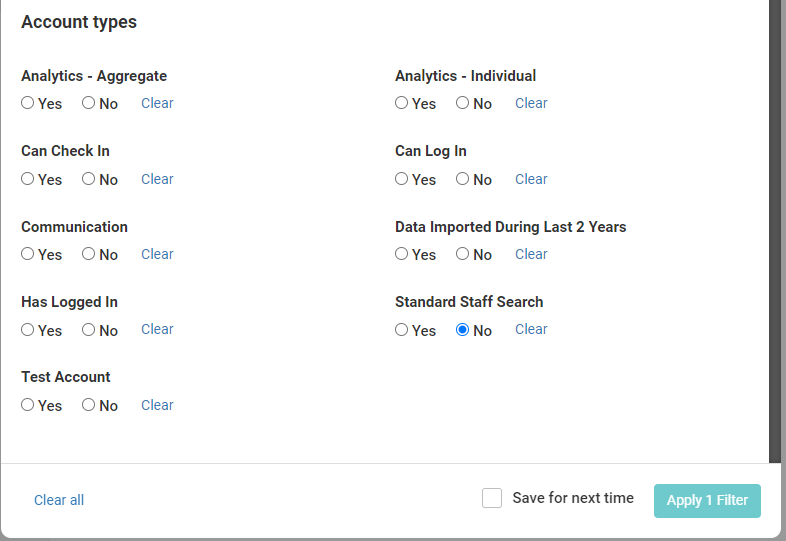
Task: Select Yes for Communication
Action: click(28, 254)
